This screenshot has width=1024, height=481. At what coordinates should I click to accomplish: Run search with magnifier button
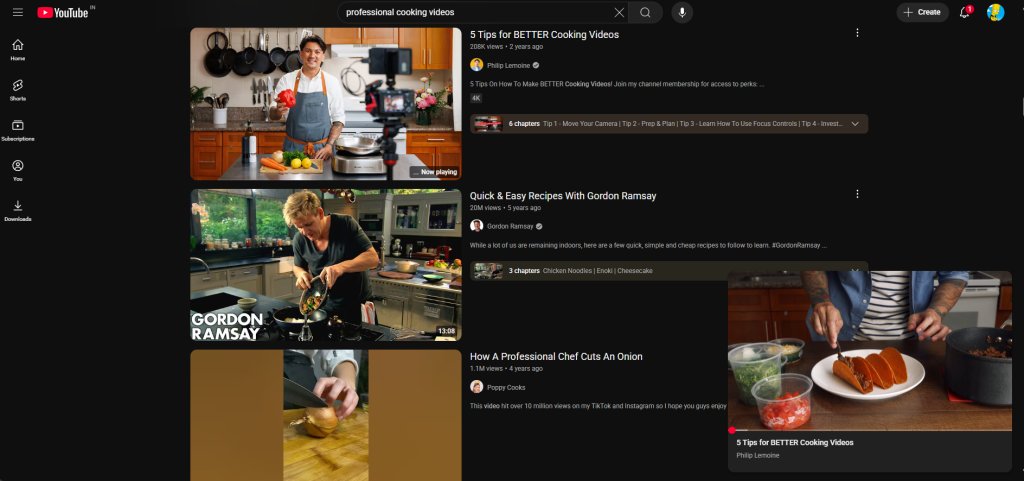645,12
